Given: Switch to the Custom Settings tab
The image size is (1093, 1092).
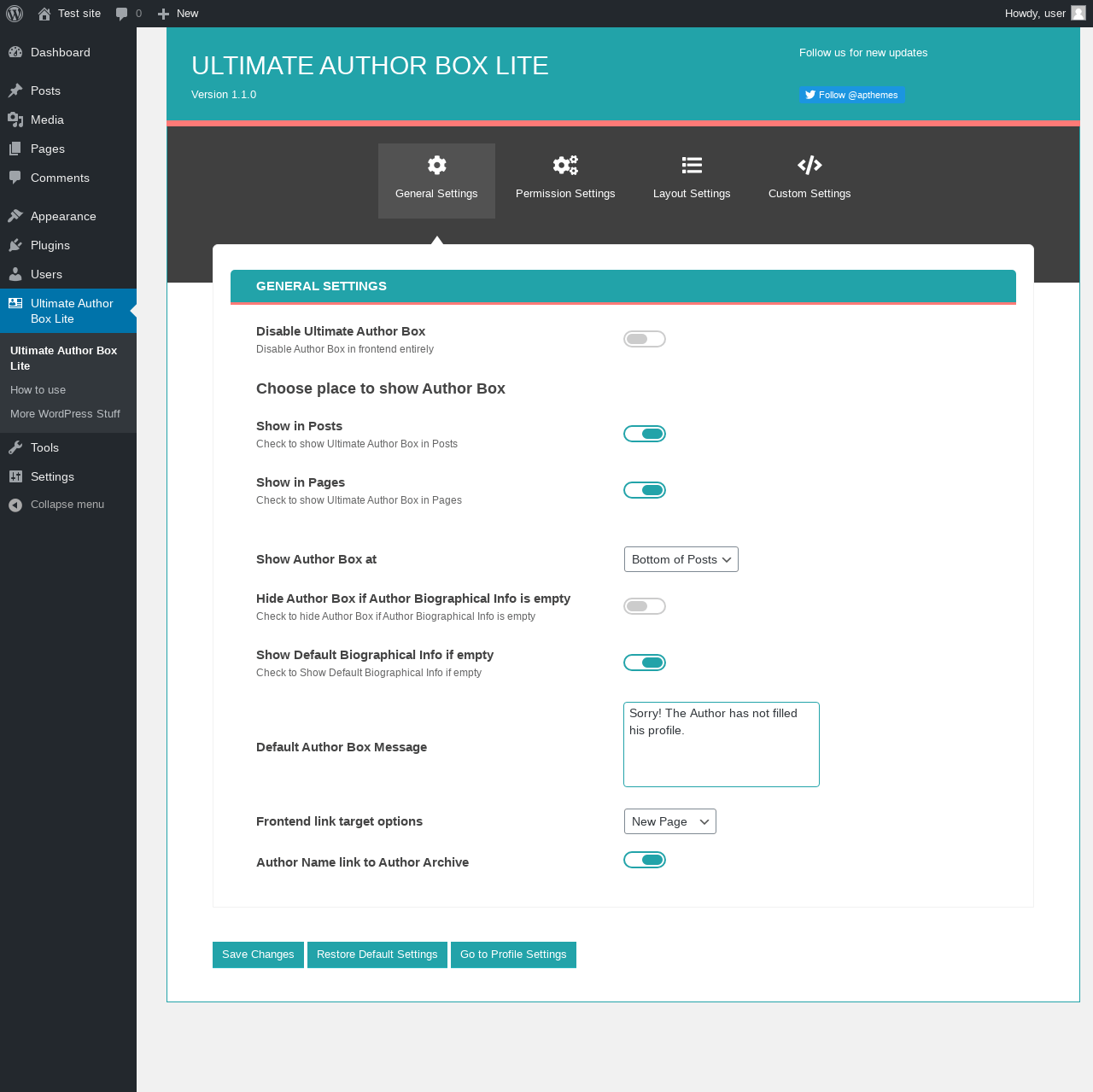Looking at the screenshot, I should pos(810,181).
